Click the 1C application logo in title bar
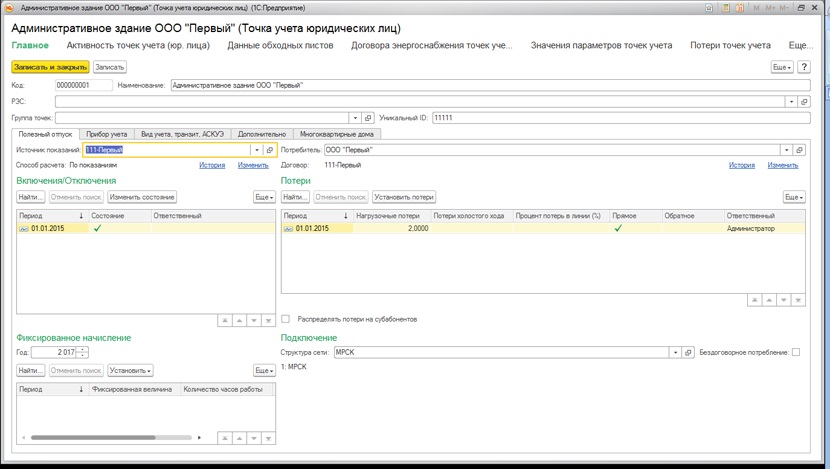The width and height of the screenshot is (830, 469). pos(9,8)
